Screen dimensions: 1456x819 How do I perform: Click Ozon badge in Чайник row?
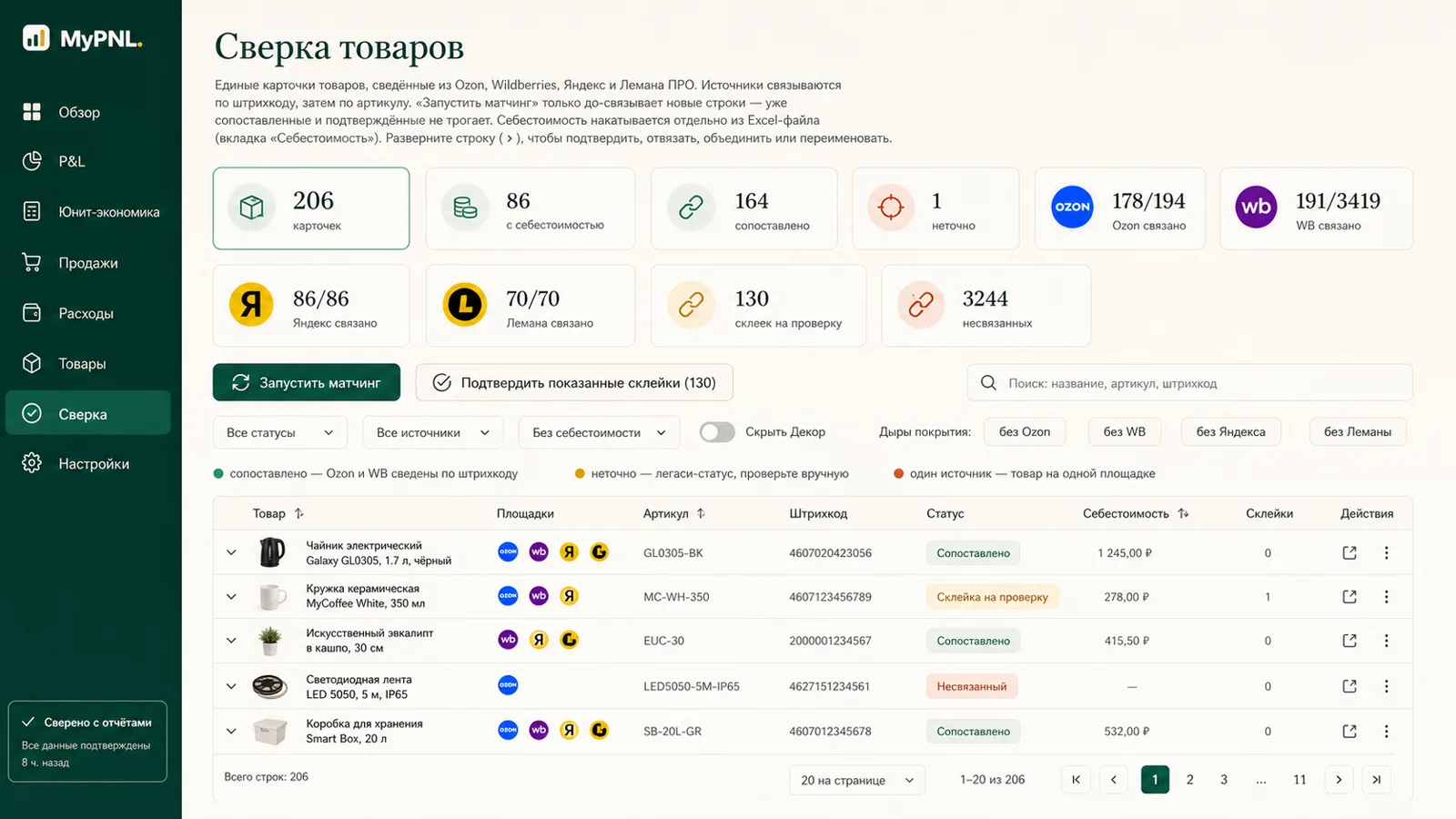[x=508, y=551]
